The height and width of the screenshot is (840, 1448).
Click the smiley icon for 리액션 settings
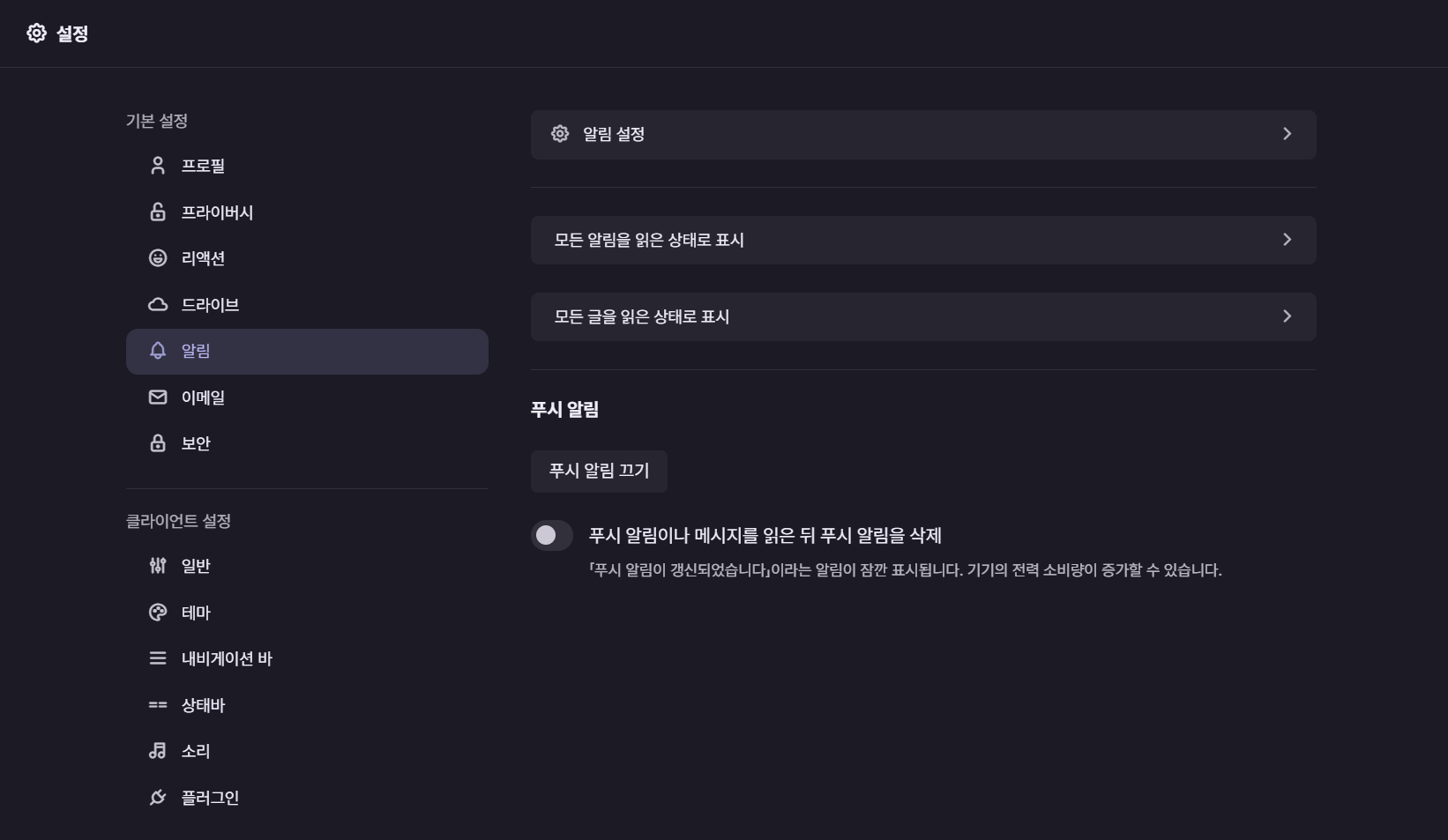157,257
